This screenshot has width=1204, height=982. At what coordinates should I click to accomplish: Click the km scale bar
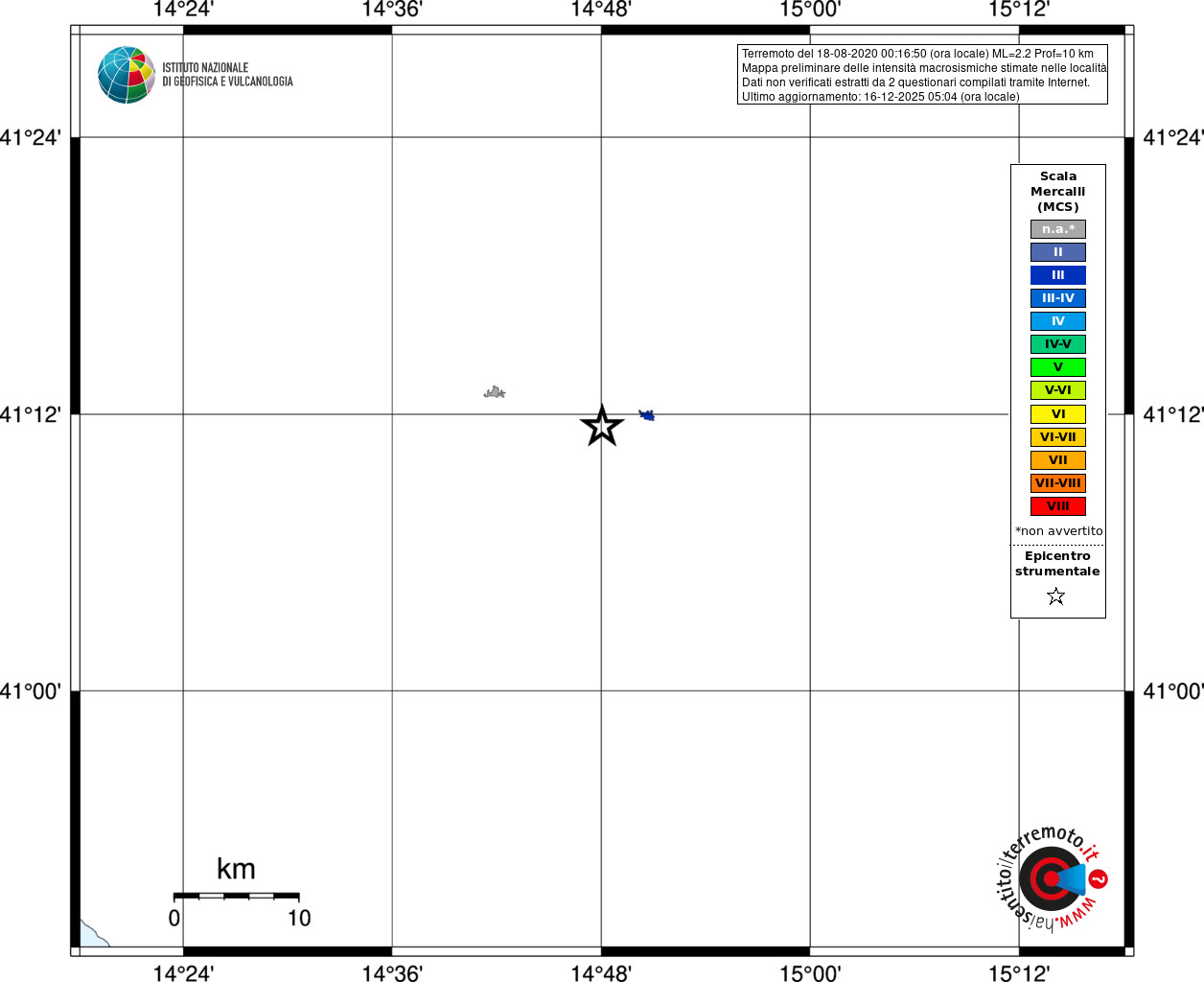(236, 896)
